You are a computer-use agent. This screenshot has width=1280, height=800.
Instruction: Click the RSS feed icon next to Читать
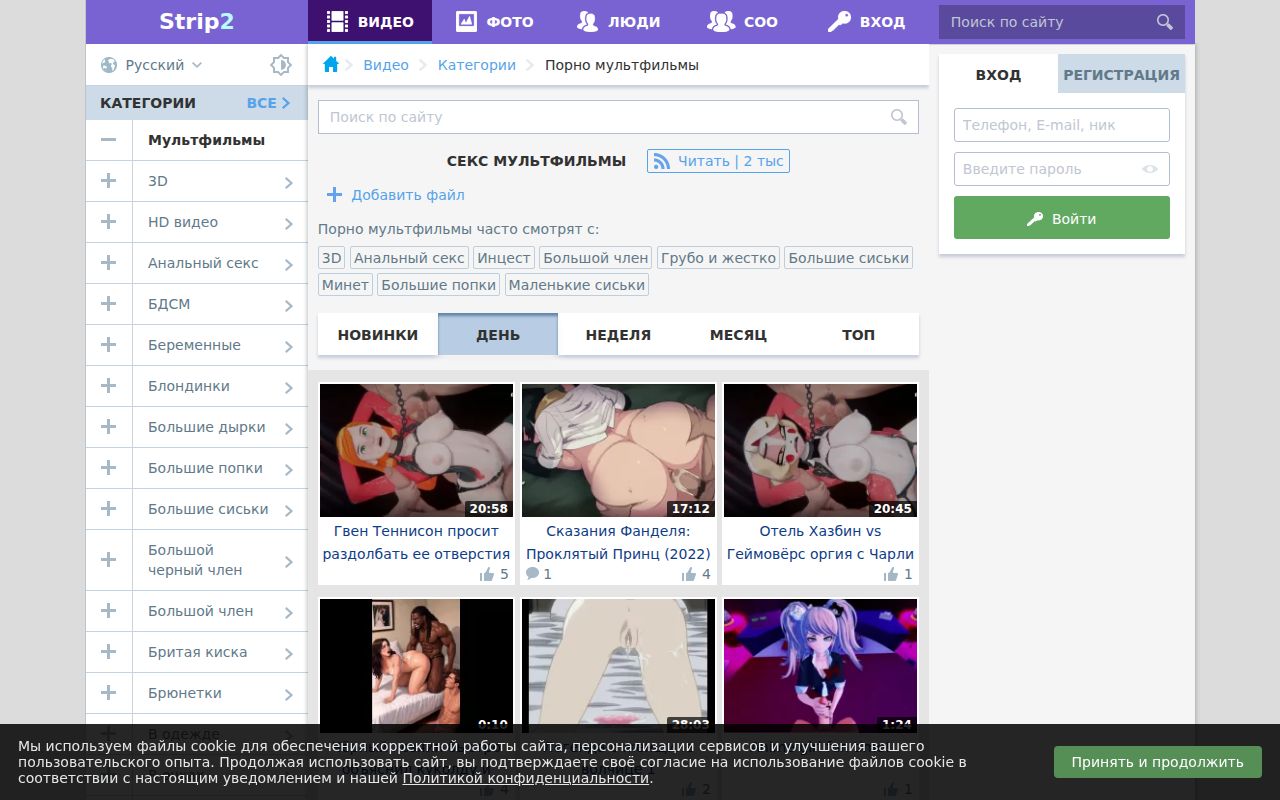[x=661, y=161]
